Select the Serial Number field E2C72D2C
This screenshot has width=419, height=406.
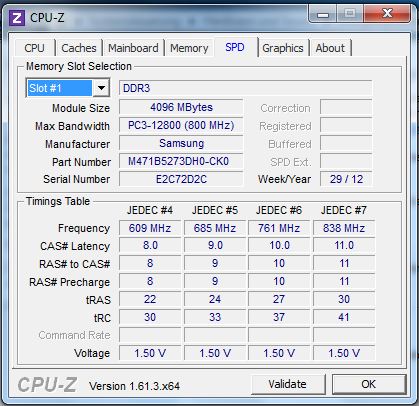tap(181, 179)
